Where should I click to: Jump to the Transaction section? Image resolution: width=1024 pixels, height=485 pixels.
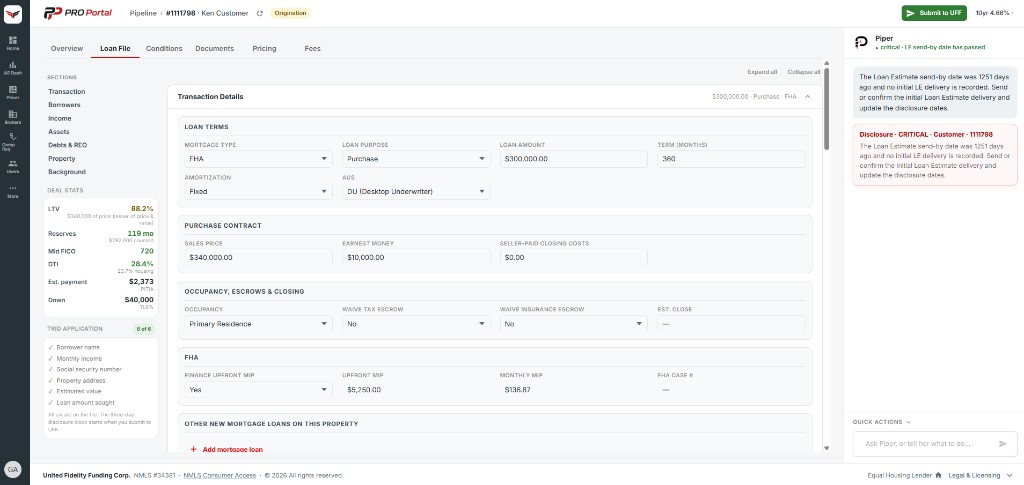[67, 92]
